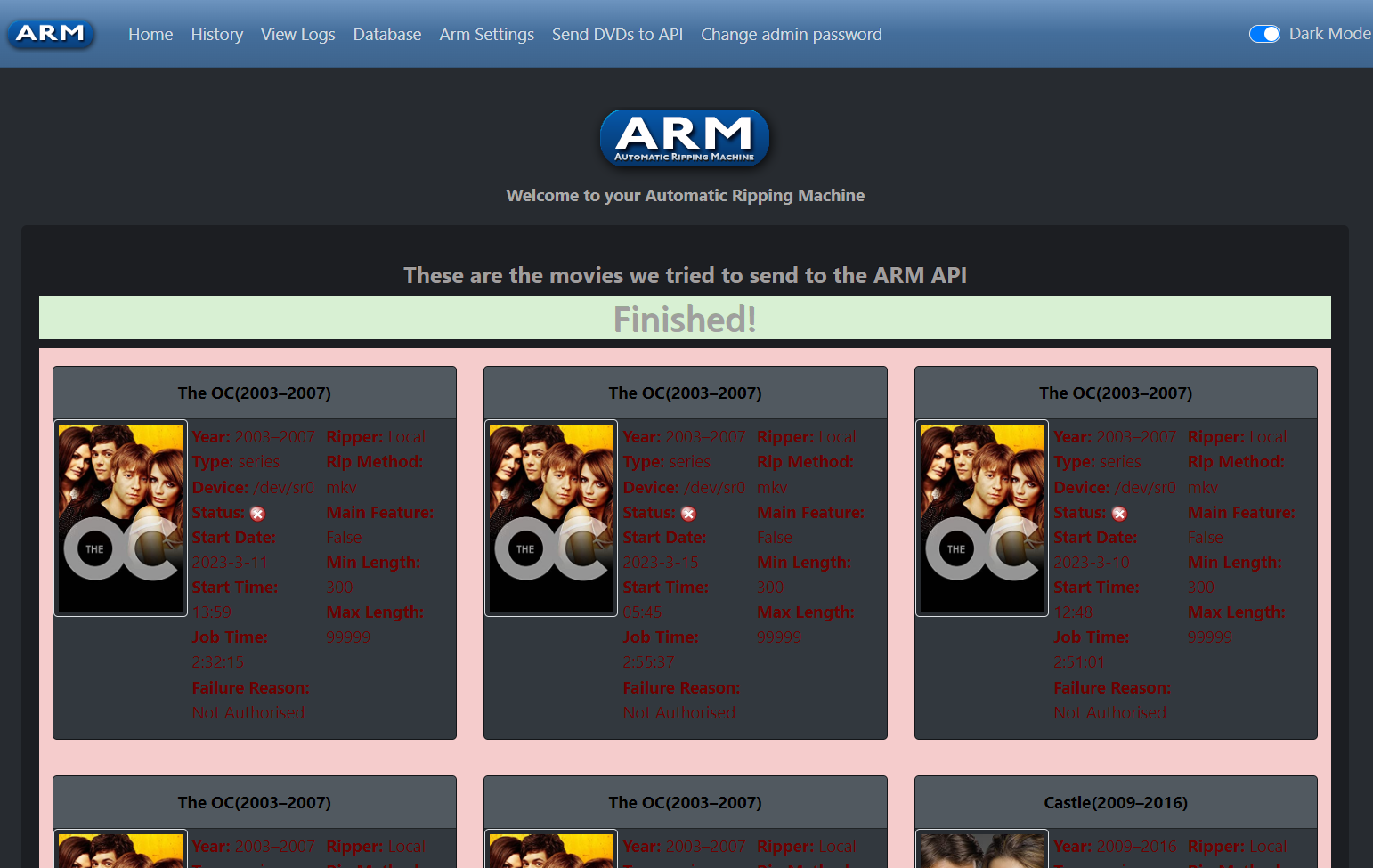Click the Castle poster thumbnail

[x=981, y=853]
